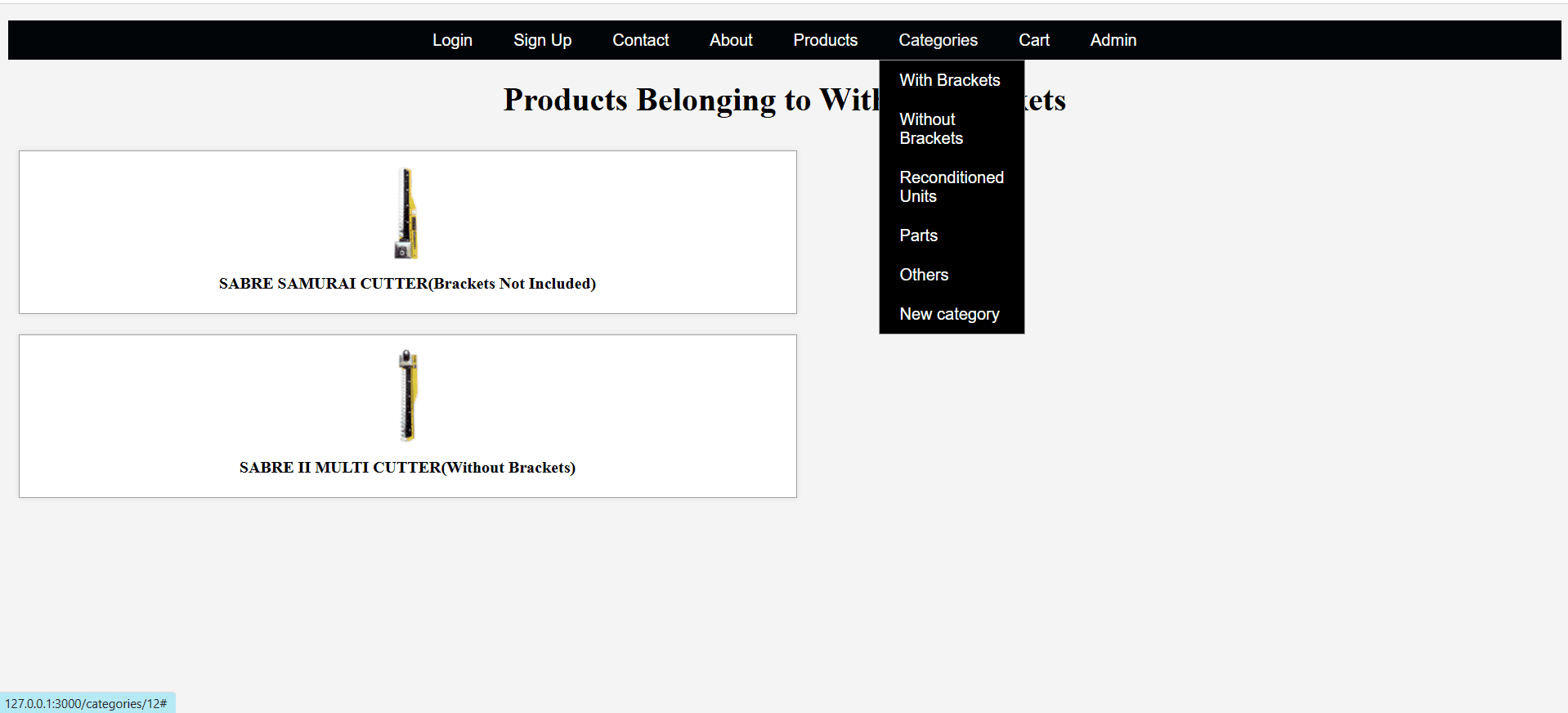Viewport: 1568px width, 713px height.
Task: View the Cart page
Action: click(x=1033, y=40)
